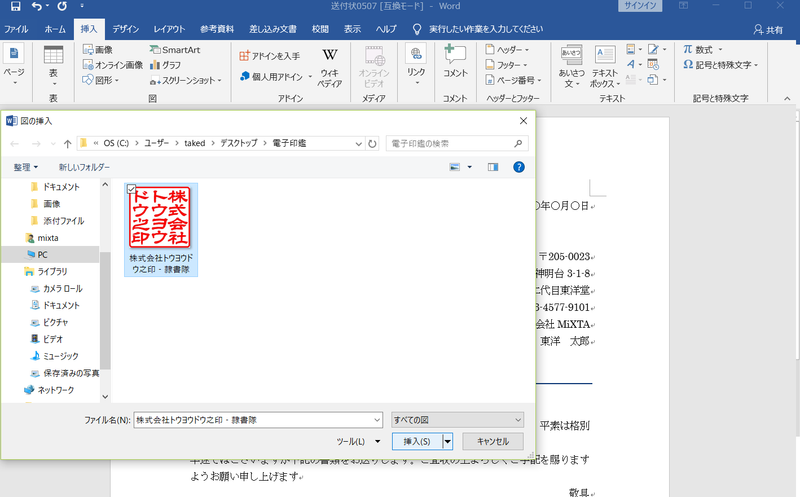The height and width of the screenshot is (497, 800).
Task: Switch to 校閲 tab
Action: click(x=320, y=29)
